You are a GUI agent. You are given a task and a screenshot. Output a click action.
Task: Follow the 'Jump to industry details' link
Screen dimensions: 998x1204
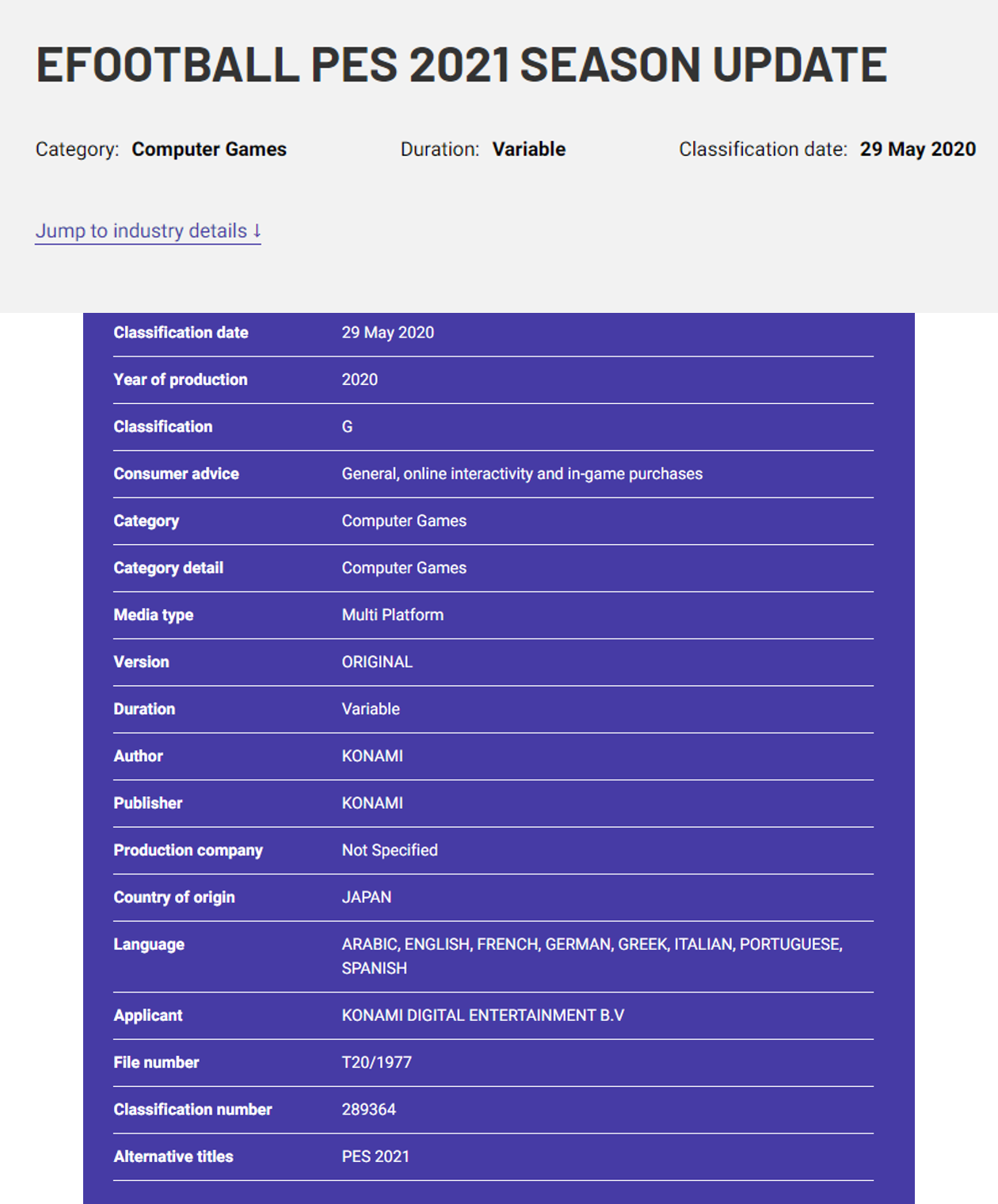point(148,231)
